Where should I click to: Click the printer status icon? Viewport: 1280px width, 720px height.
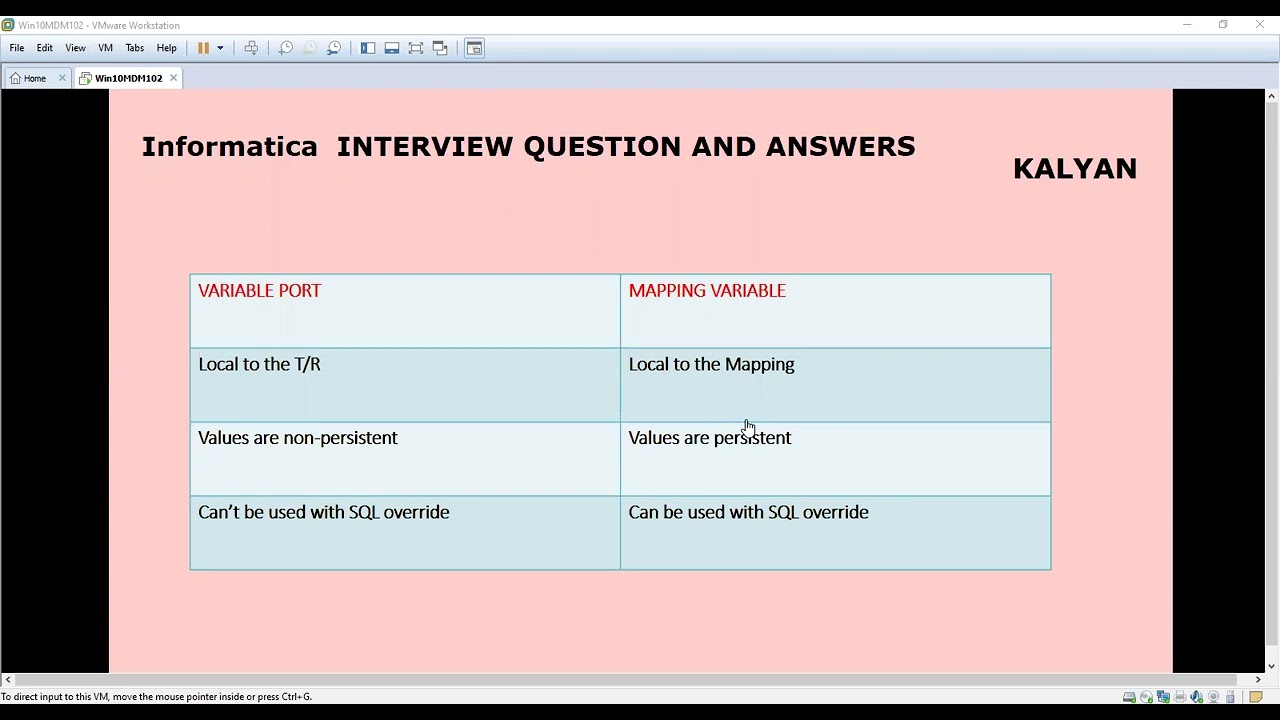click(x=1180, y=697)
